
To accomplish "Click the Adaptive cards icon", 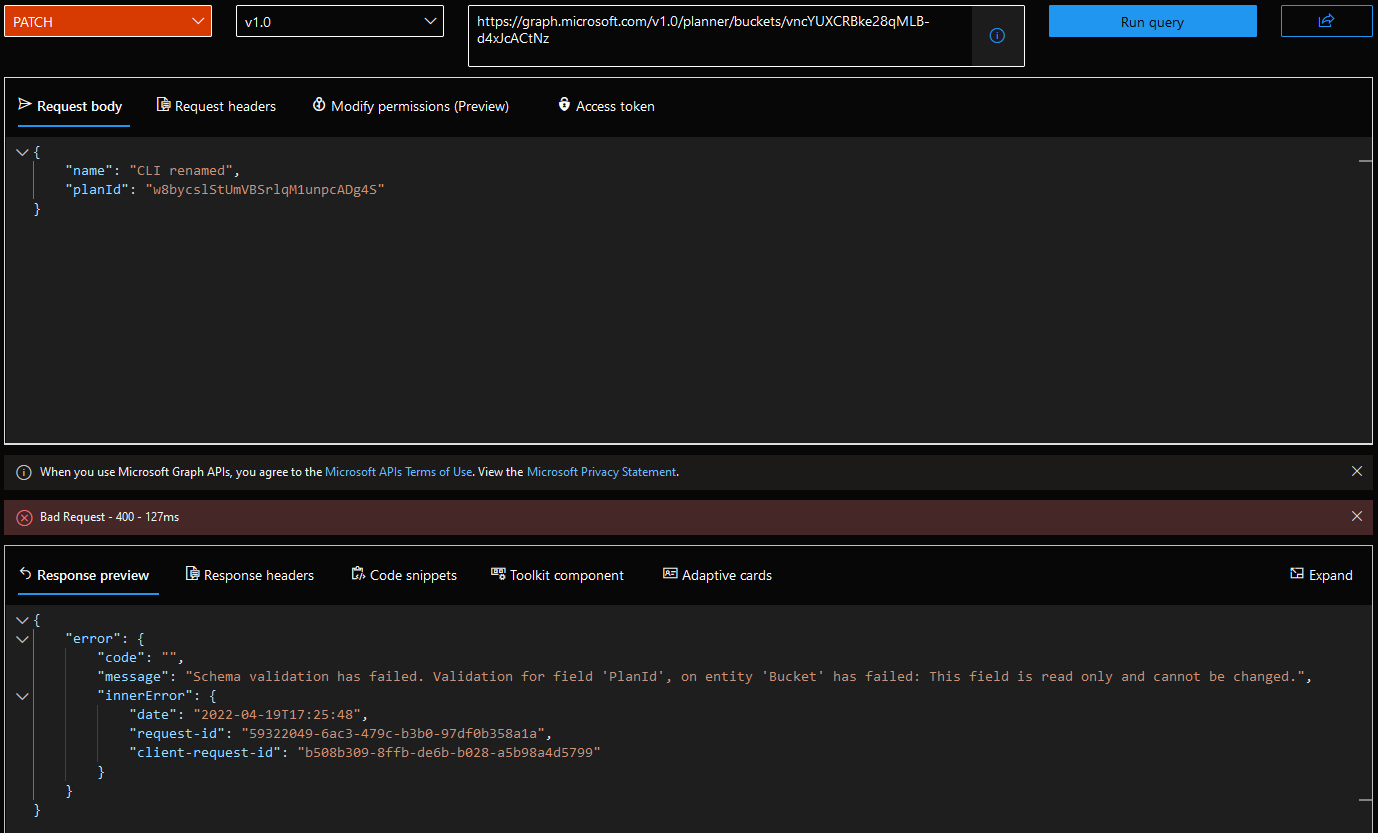I will pyautogui.click(x=670, y=574).
